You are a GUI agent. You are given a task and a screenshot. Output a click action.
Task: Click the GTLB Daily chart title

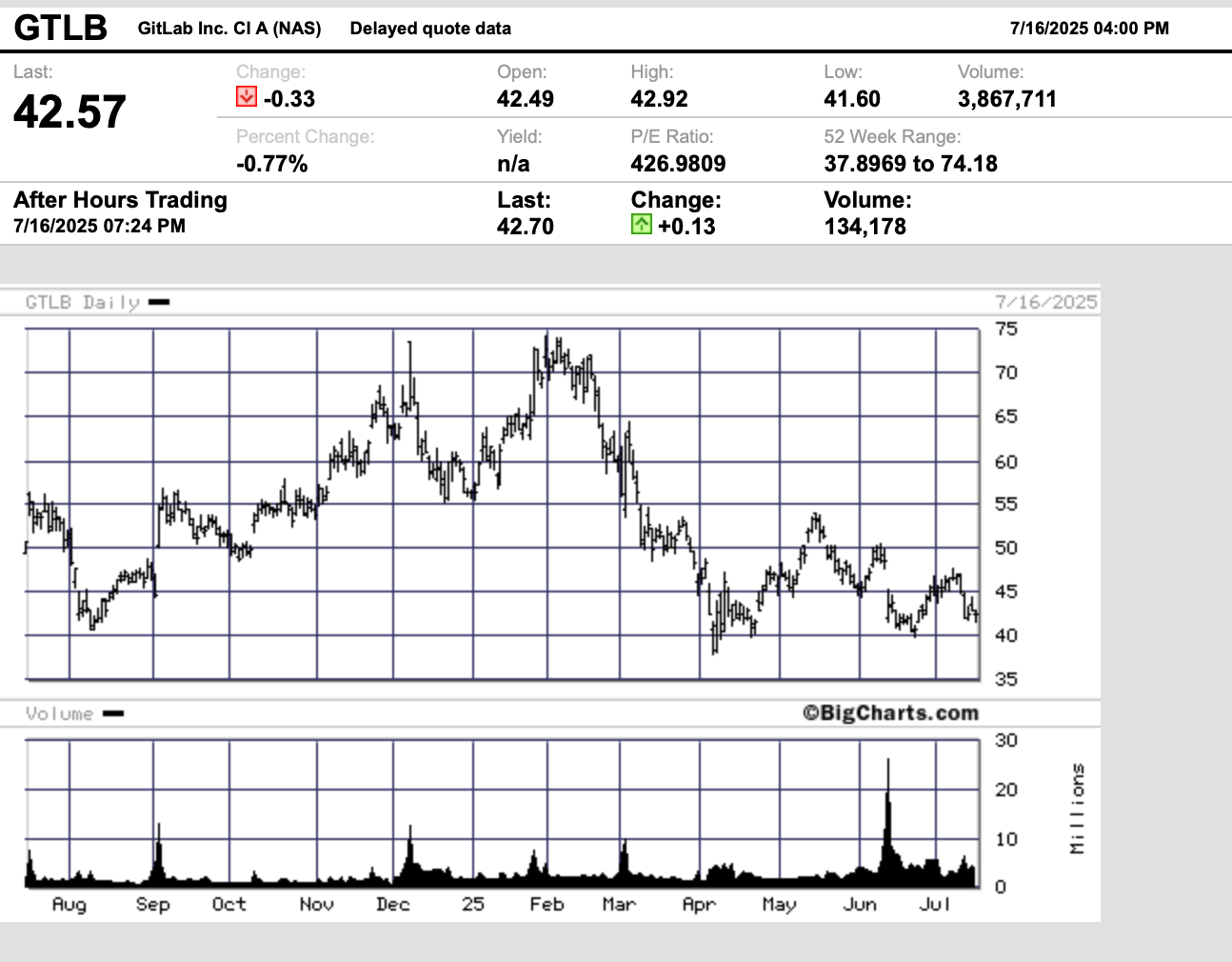point(83,302)
